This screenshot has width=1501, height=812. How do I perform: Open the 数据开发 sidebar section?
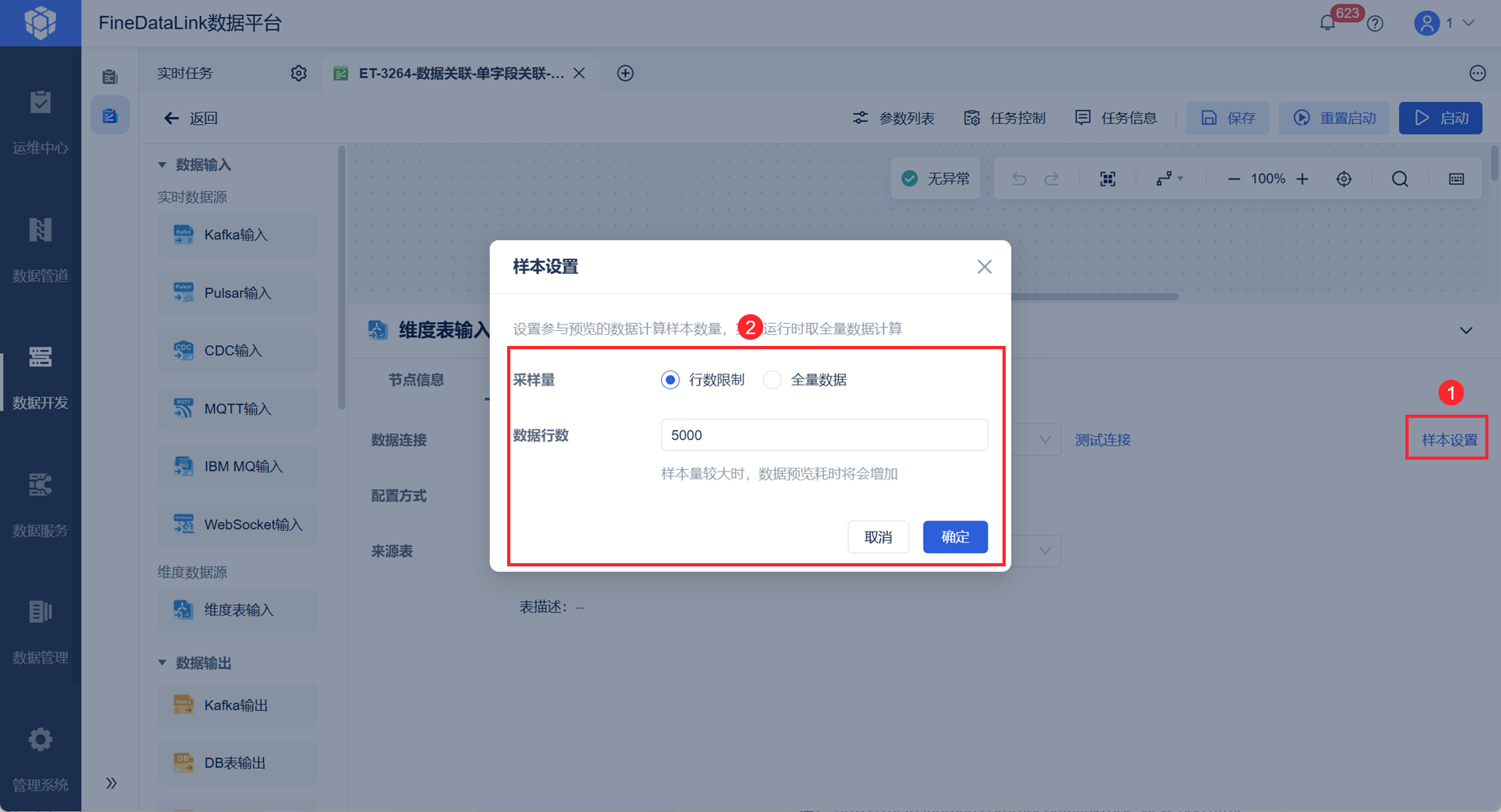(40, 378)
